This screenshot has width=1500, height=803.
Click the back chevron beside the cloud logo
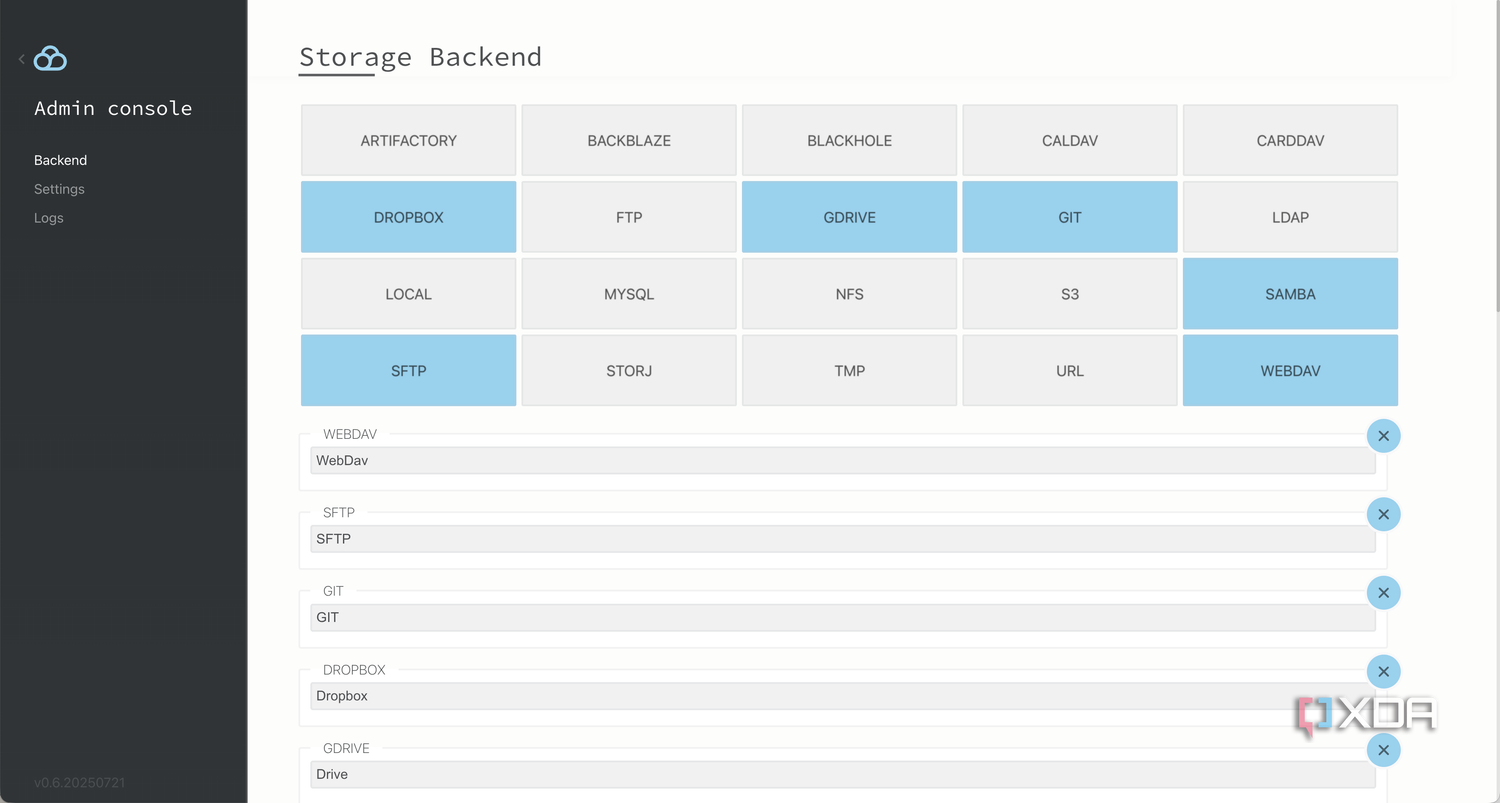(21, 59)
